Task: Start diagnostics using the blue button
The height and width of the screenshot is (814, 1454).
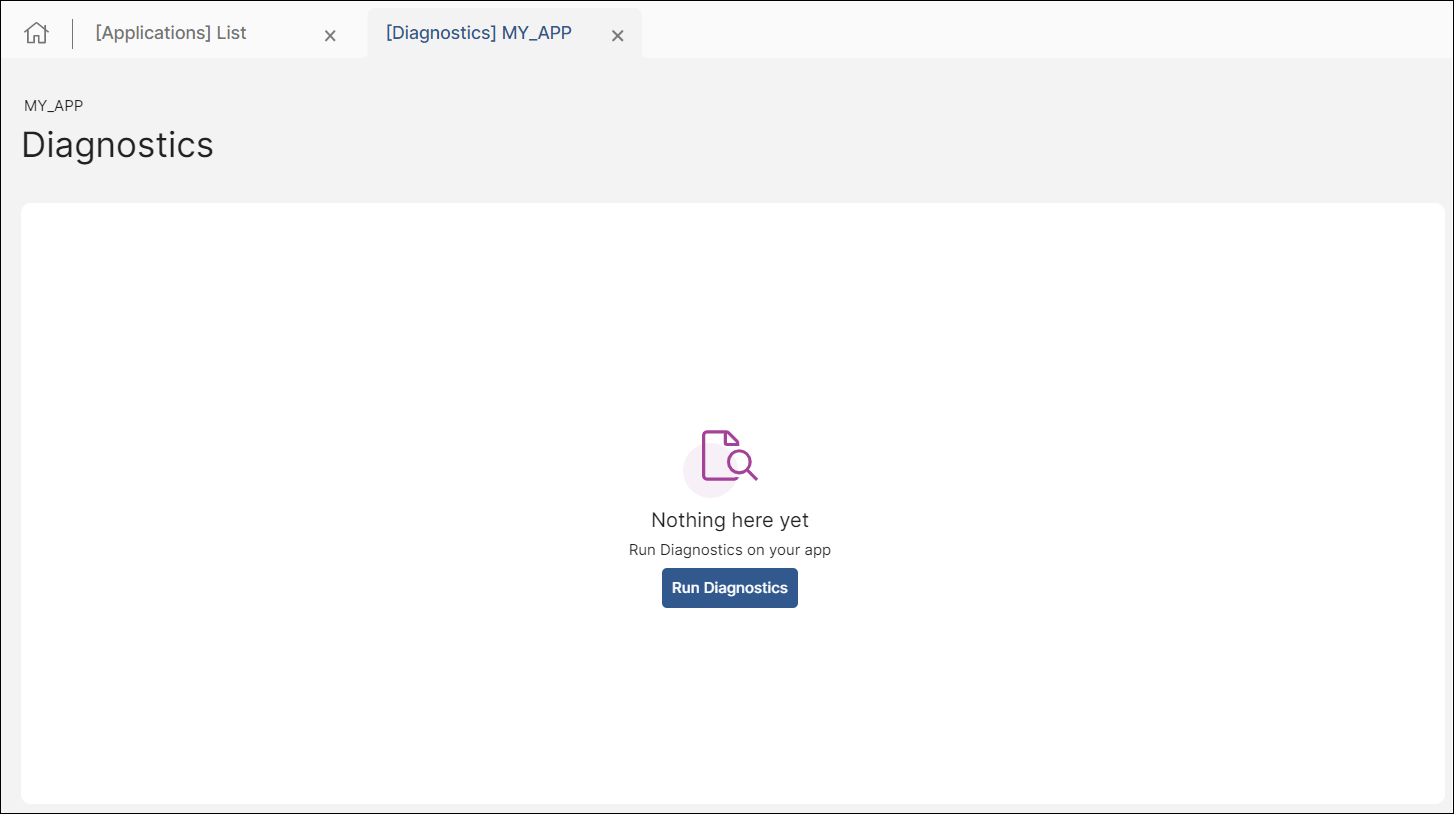Action: pyautogui.click(x=729, y=588)
